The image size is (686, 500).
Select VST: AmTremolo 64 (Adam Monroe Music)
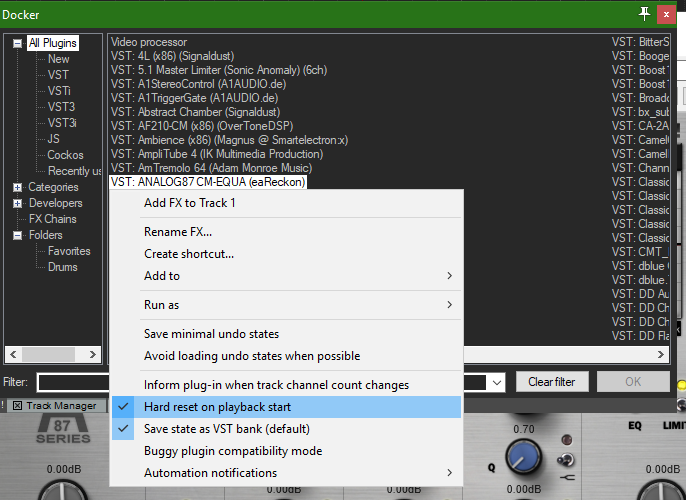pyautogui.click(x=211, y=168)
